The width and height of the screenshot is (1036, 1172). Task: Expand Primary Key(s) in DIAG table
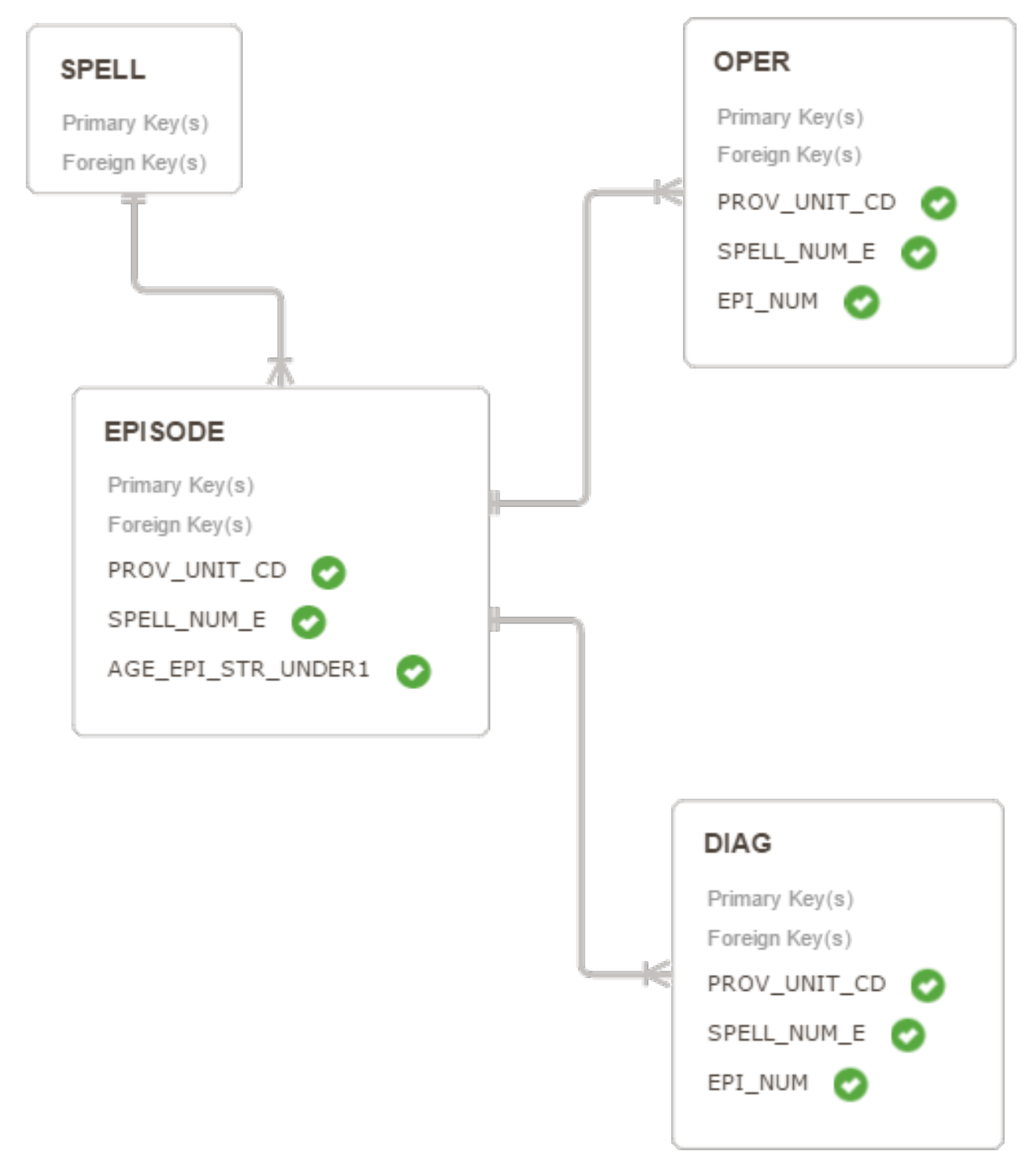(780, 899)
